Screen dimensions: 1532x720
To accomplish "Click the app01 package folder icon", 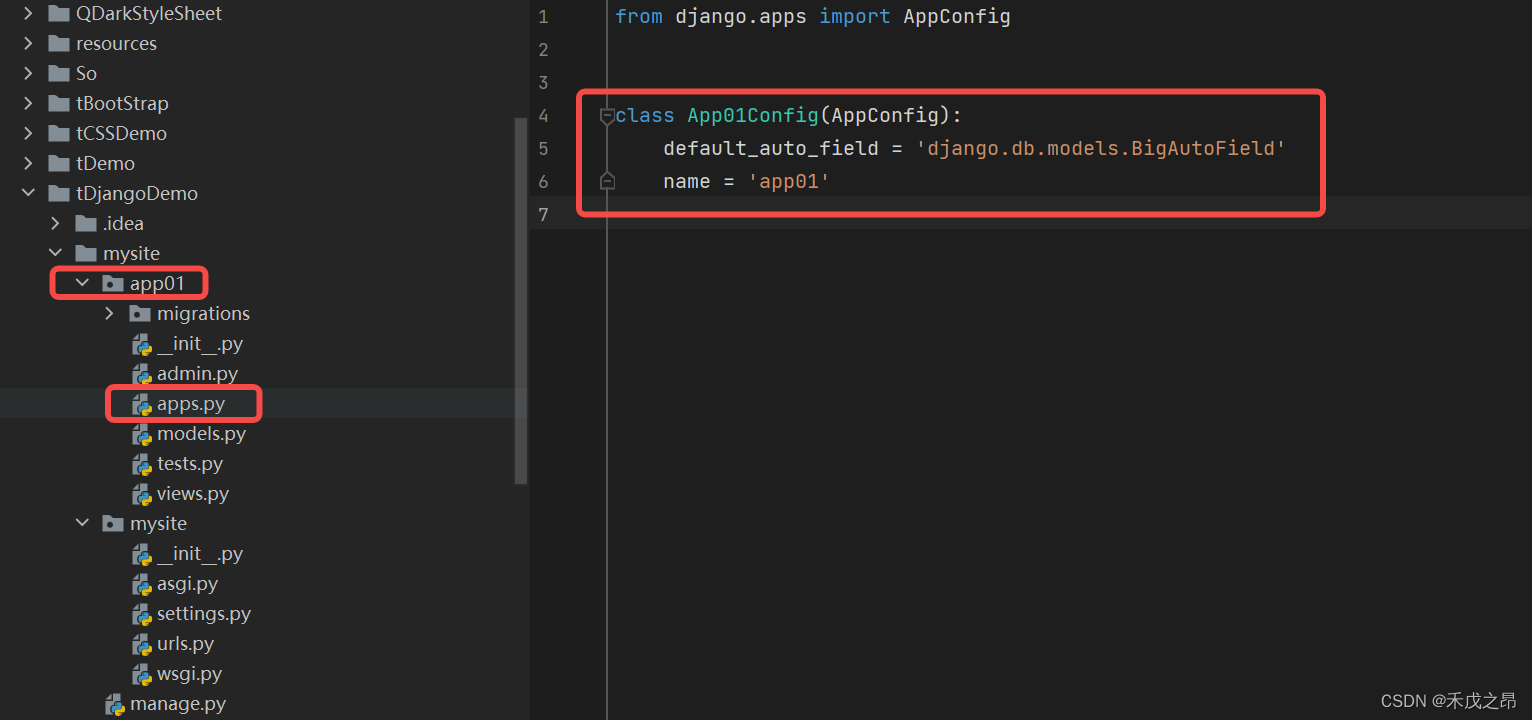I will 113,284.
